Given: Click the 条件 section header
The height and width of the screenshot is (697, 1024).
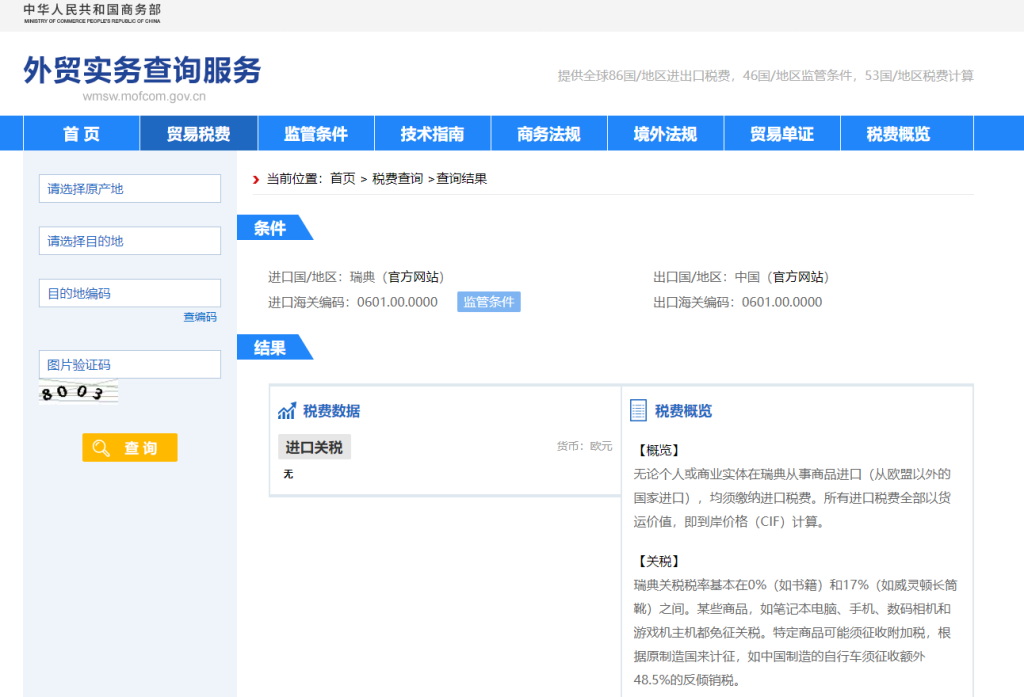Looking at the screenshot, I should point(274,227).
